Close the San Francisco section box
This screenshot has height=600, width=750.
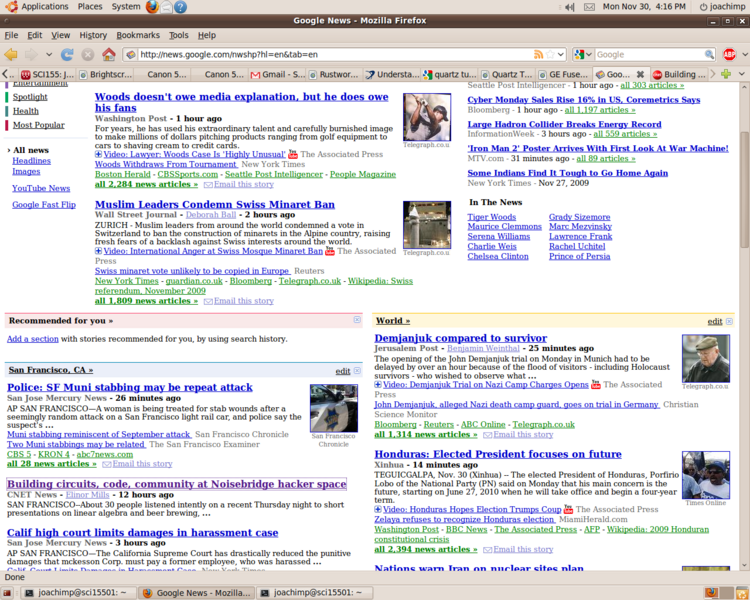pyautogui.click(x=357, y=371)
